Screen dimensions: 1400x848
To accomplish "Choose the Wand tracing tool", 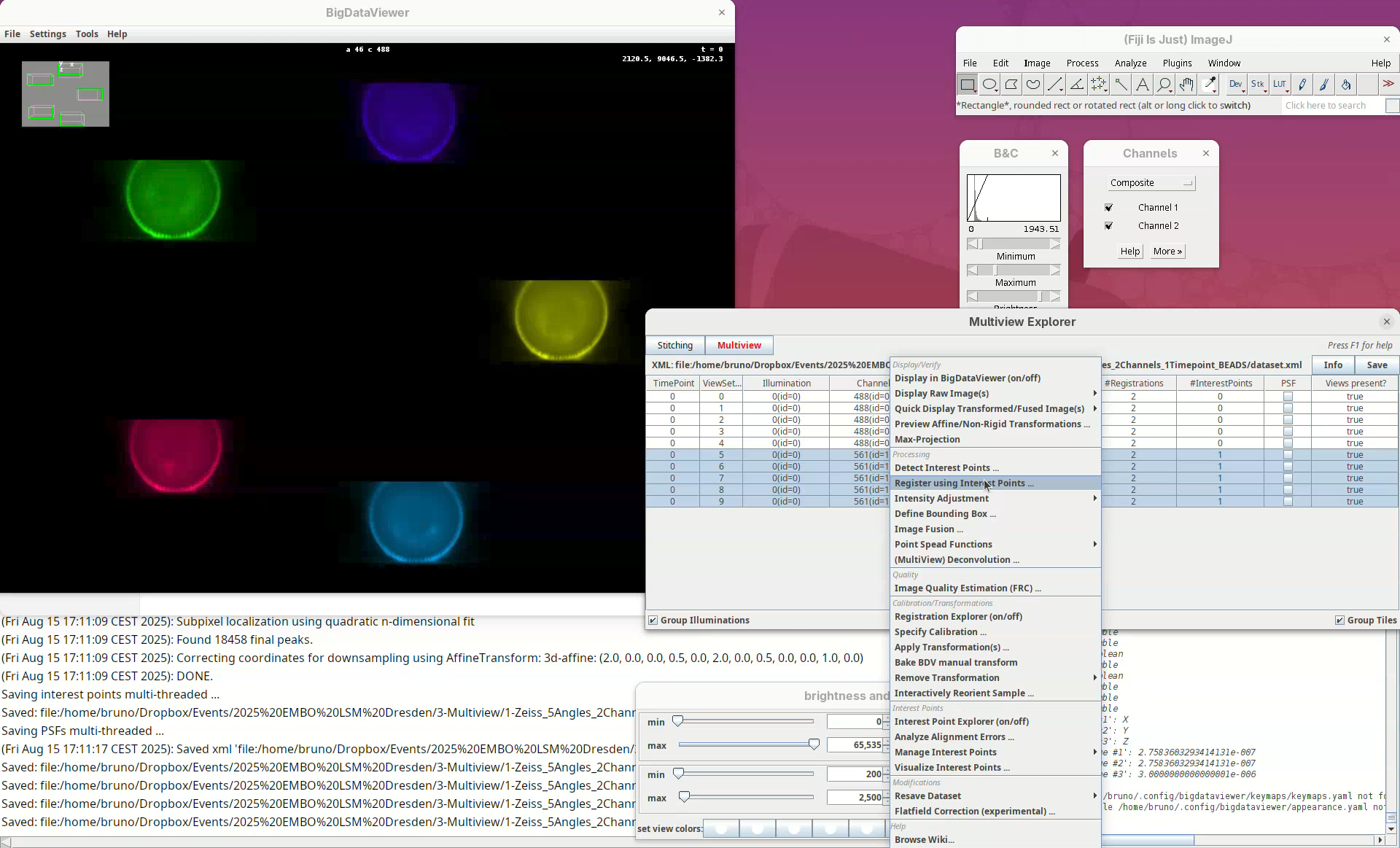I will pos(1121,85).
